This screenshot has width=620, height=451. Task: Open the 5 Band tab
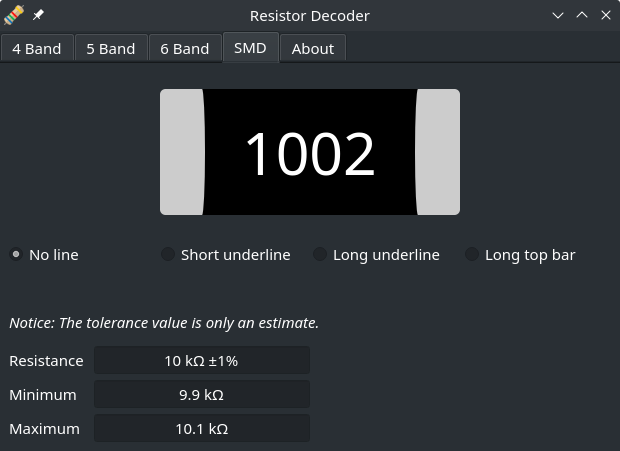[x=110, y=48]
